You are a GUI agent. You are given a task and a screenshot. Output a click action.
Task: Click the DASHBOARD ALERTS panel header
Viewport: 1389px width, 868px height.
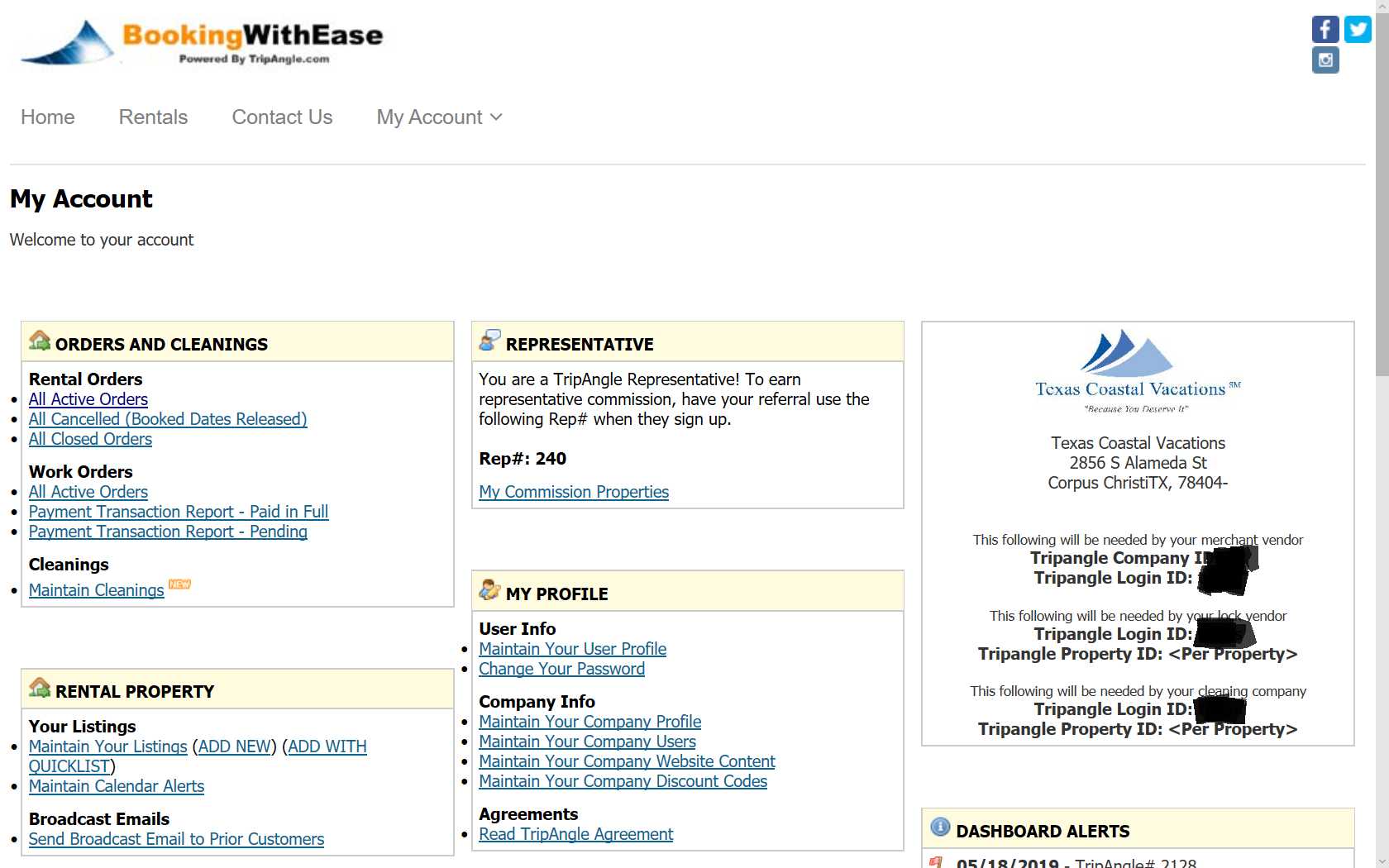point(1138,829)
